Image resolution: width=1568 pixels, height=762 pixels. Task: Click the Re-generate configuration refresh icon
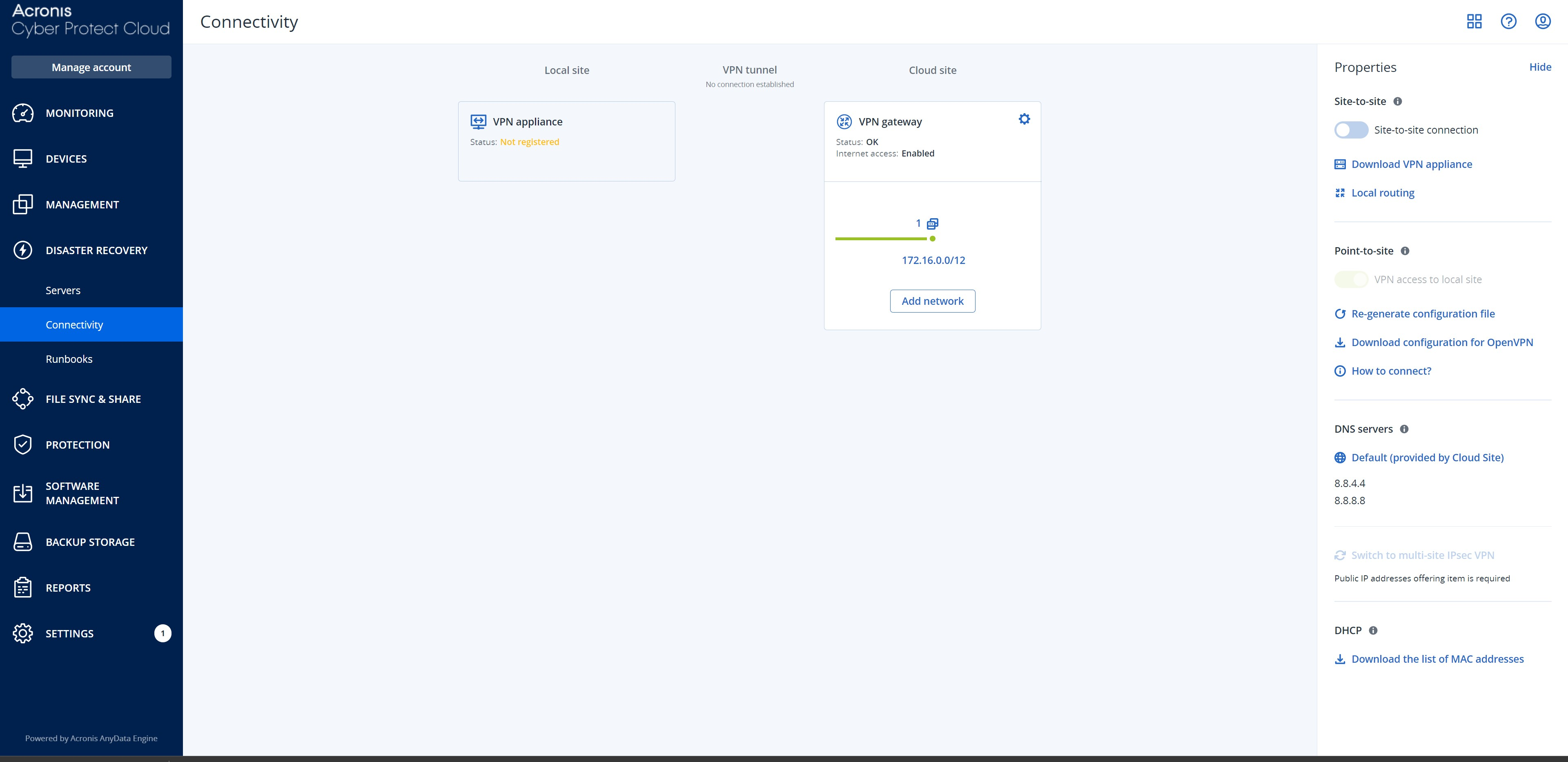(x=1339, y=314)
